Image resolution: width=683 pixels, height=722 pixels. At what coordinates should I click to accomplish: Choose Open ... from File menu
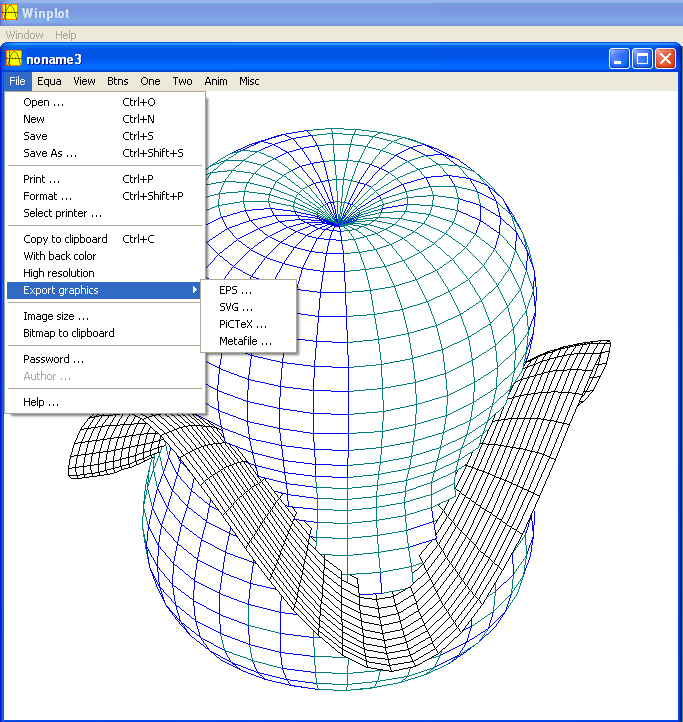[105, 102]
